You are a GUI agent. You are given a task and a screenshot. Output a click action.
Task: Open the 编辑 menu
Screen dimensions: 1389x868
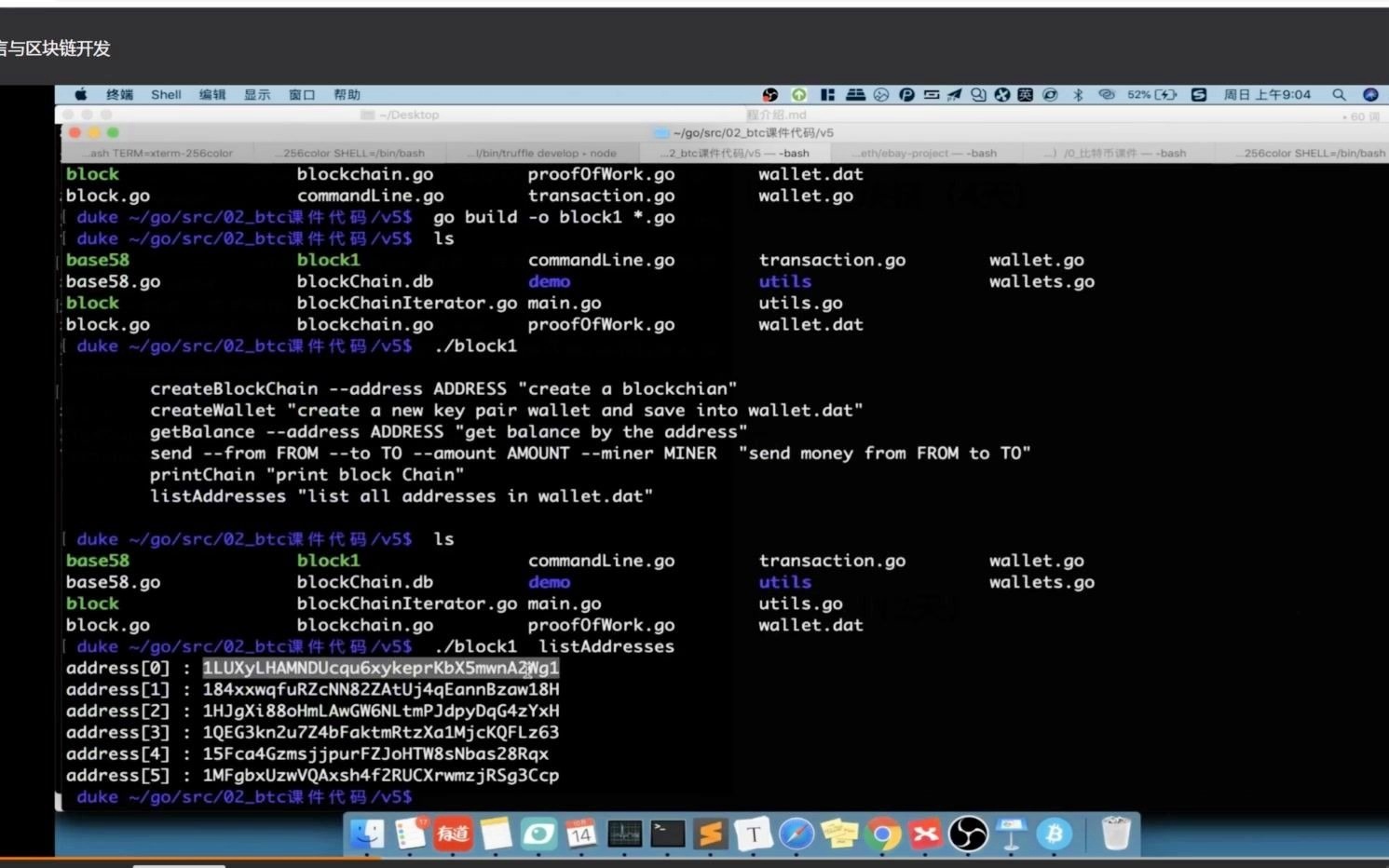[x=212, y=95]
